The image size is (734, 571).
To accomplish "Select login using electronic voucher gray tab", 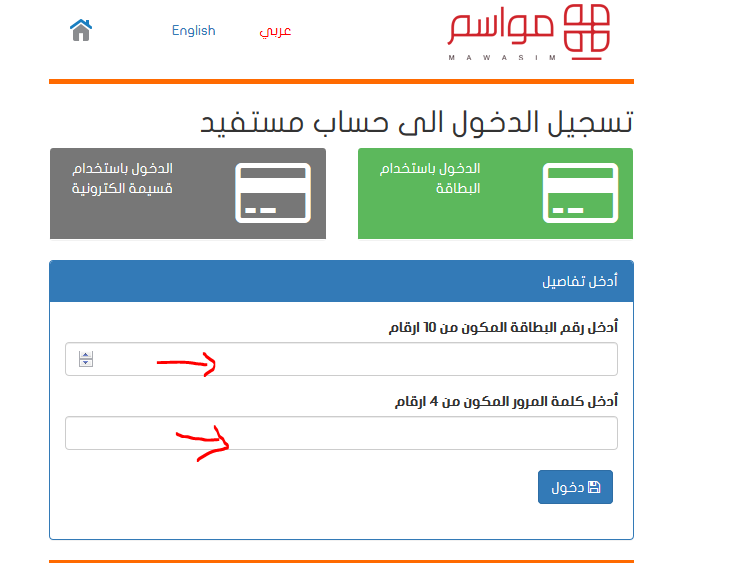I will coord(188,193).
